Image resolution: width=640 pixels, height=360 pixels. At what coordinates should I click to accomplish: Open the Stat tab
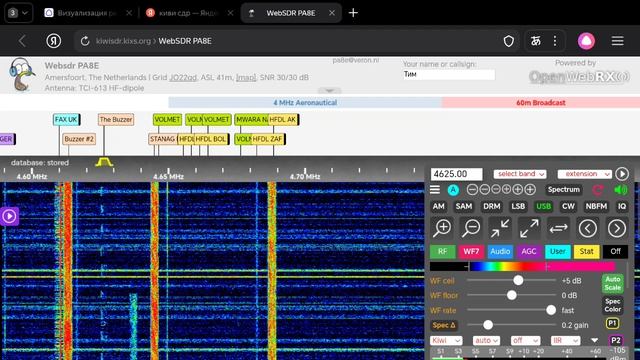[x=587, y=251]
